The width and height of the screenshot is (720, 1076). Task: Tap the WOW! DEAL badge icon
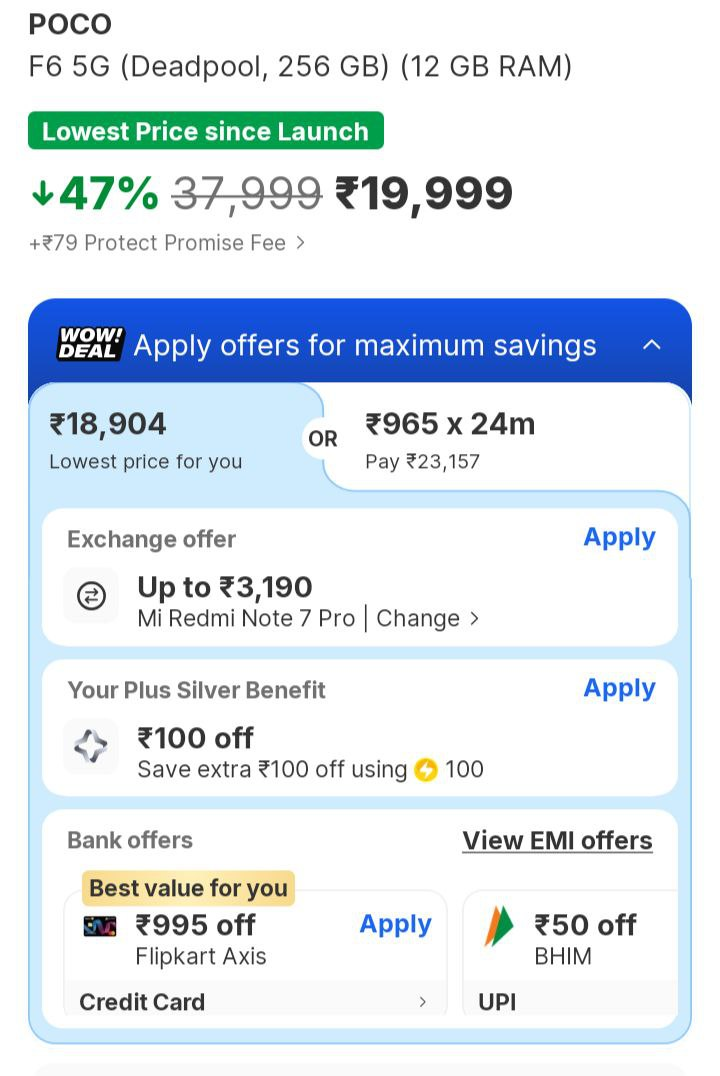(x=90, y=344)
